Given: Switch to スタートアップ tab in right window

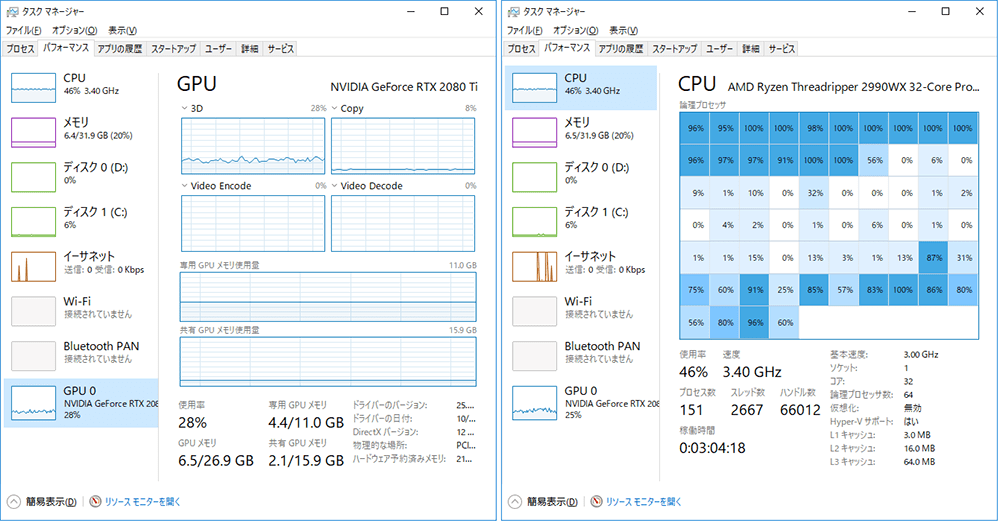Looking at the screenshot, I should click(x=674, y=48).
